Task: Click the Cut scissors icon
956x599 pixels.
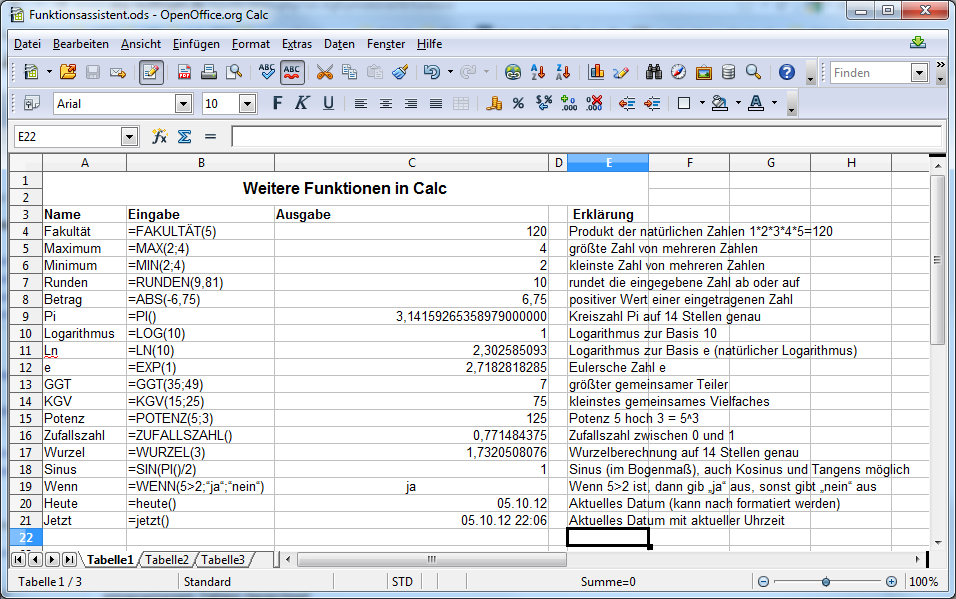Action: pyautogui.click(x=324, y=72)
